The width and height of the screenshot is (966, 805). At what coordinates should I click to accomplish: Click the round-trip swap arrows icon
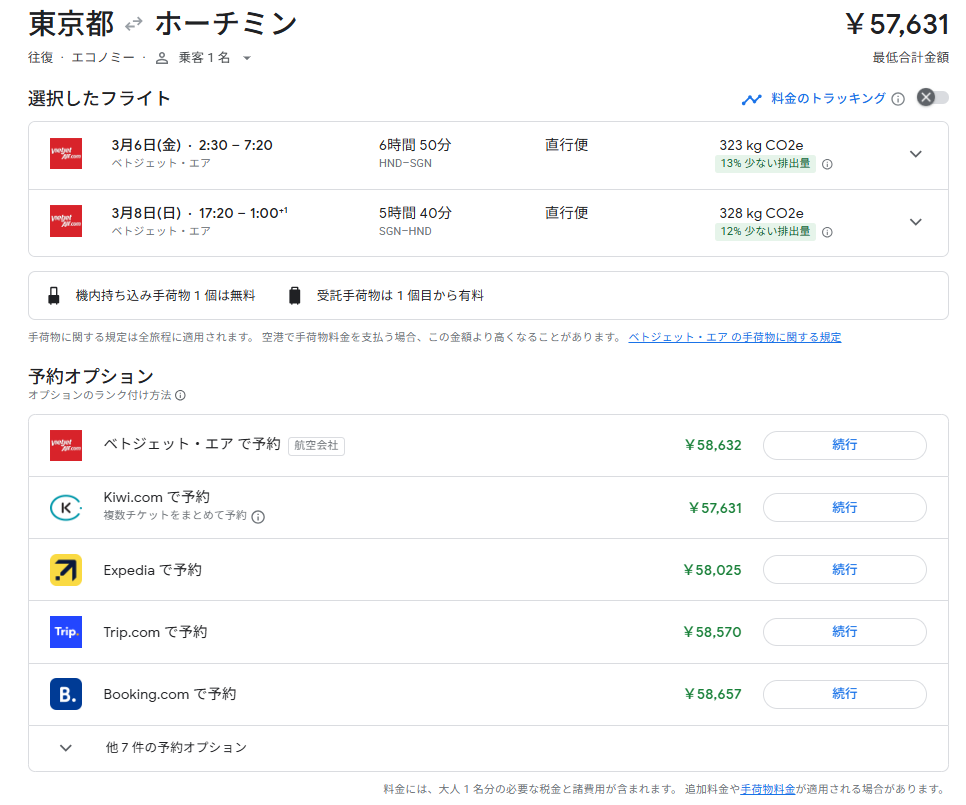point(134,24)
